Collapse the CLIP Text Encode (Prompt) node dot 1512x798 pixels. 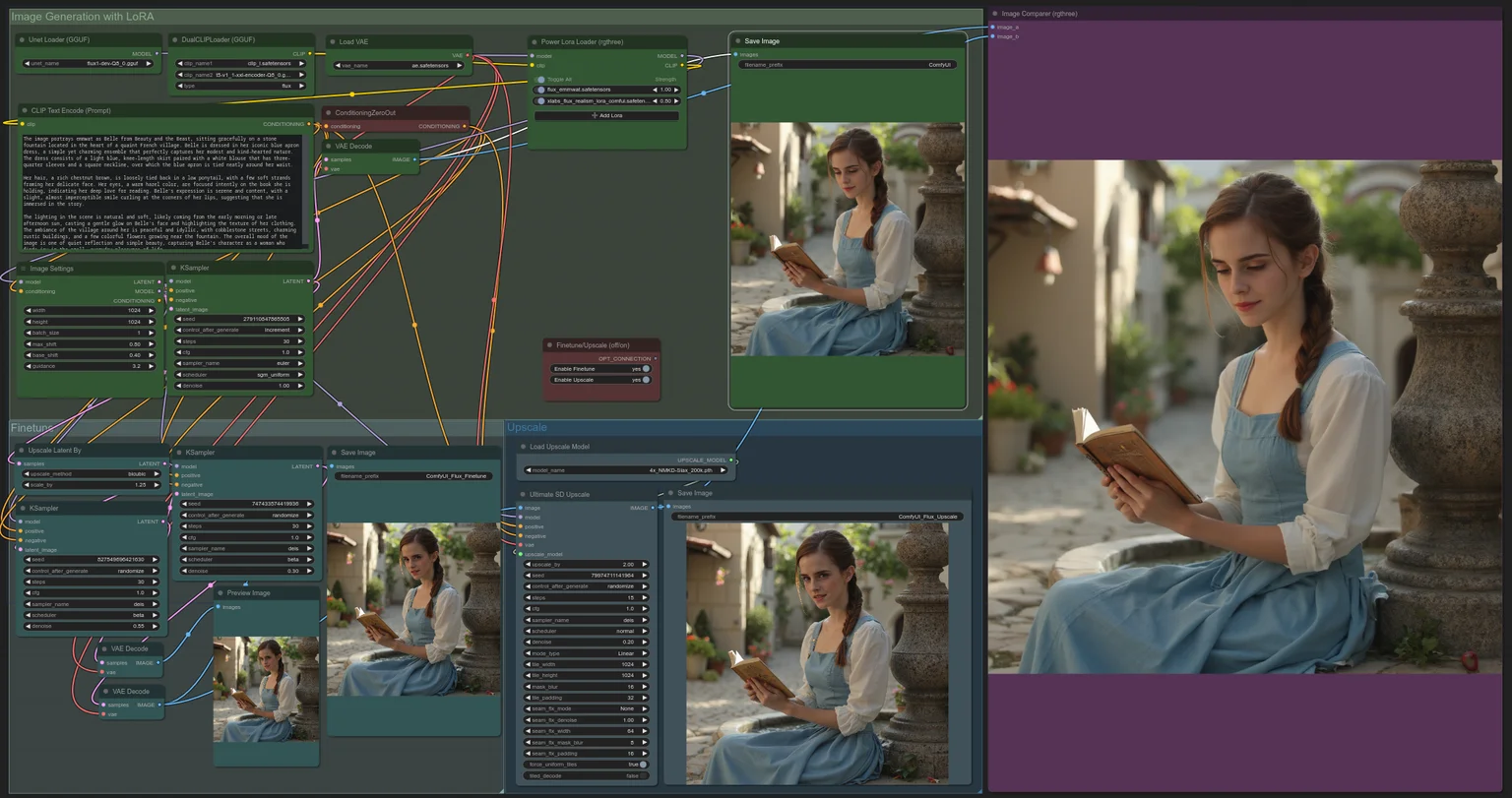pyautogui.click(x=24, y=111)
